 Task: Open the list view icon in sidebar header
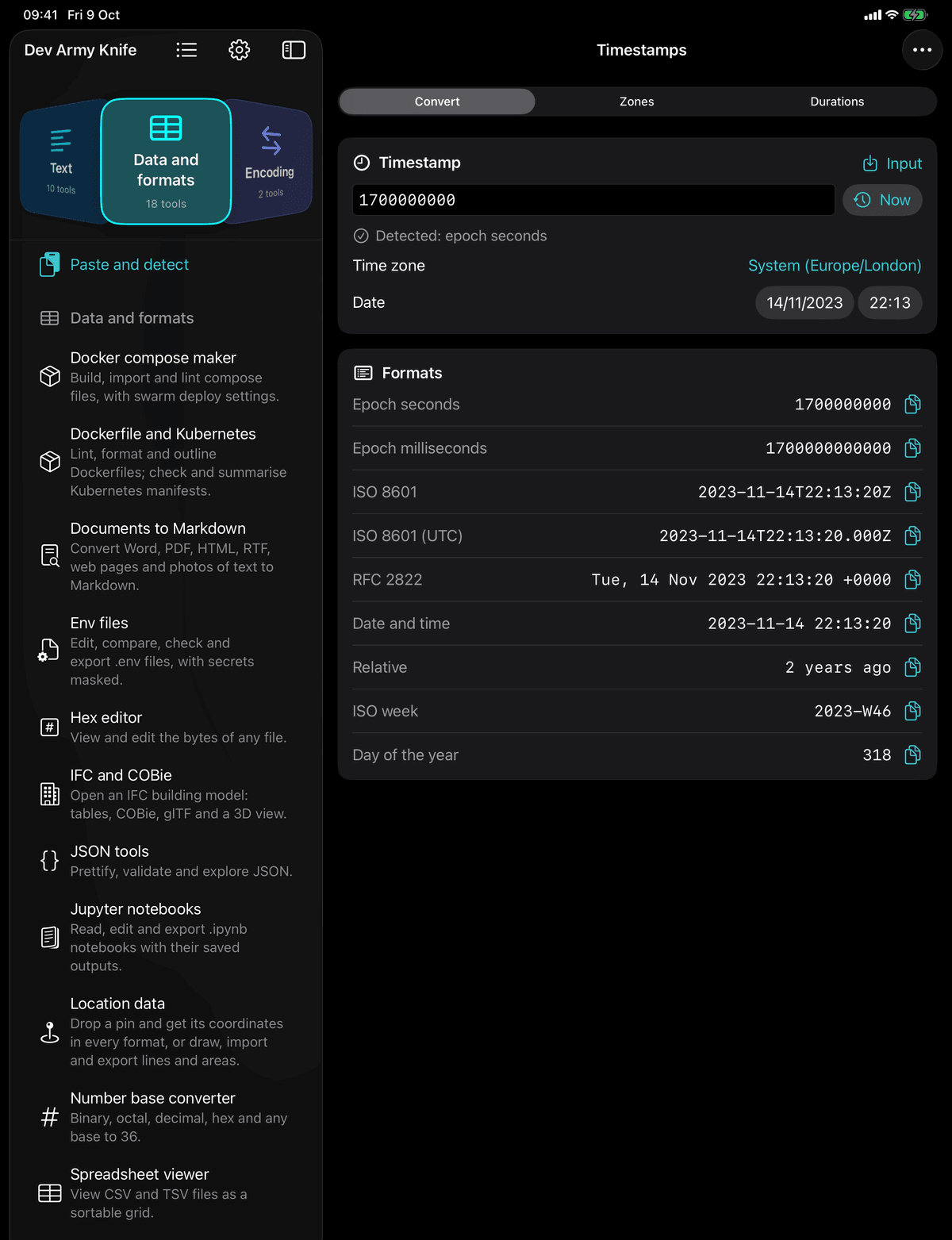[186, 50]
